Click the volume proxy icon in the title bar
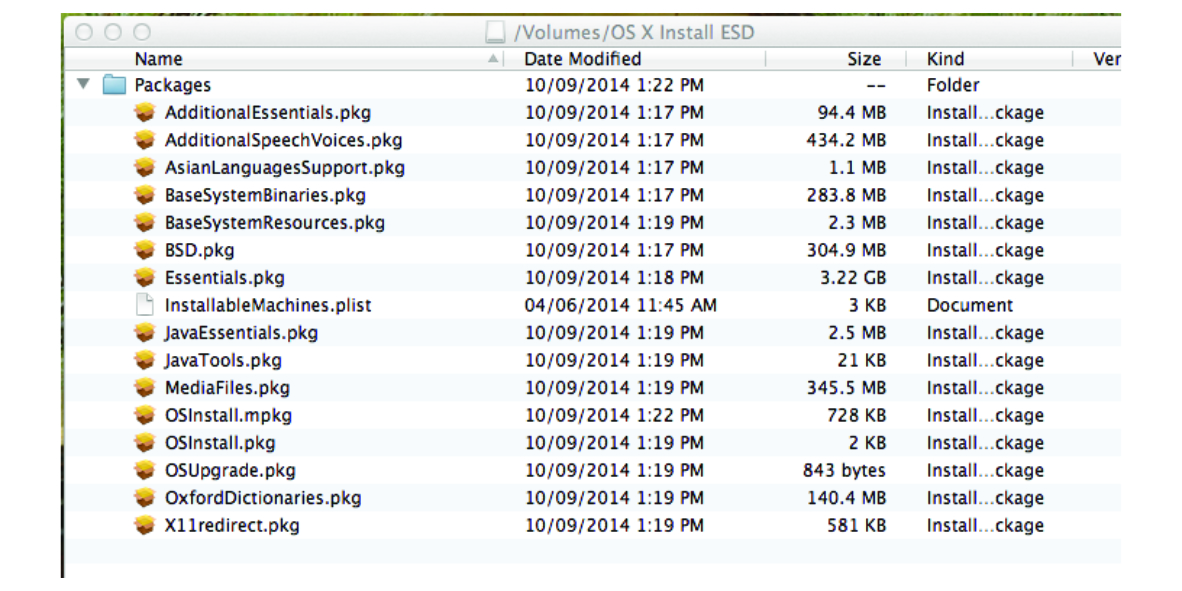 493,33
